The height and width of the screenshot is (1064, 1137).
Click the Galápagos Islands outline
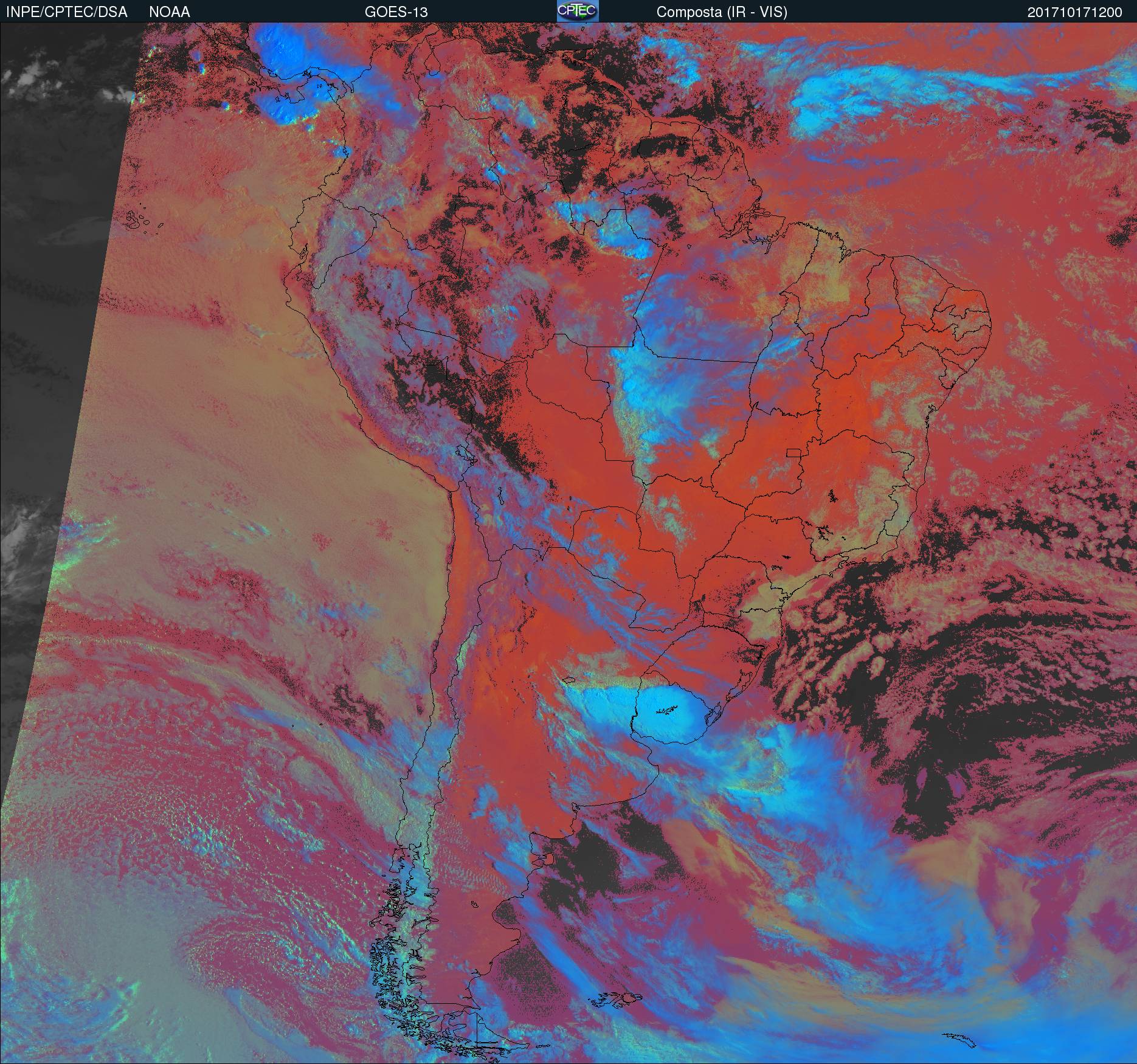click(141, 220)
